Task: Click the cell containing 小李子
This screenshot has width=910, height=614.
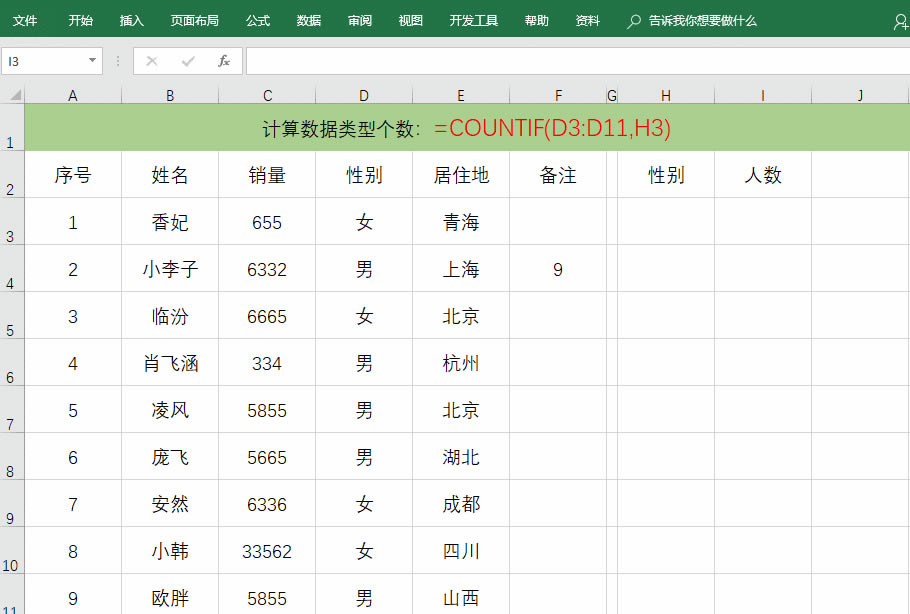Action: coord(170,269)
